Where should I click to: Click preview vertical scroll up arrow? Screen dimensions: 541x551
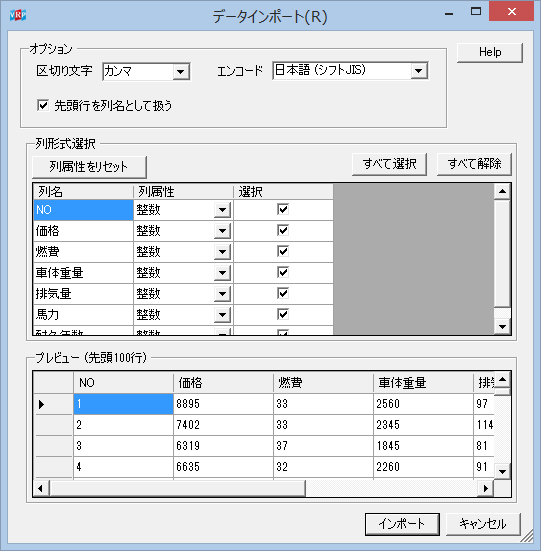click(502, 380)
